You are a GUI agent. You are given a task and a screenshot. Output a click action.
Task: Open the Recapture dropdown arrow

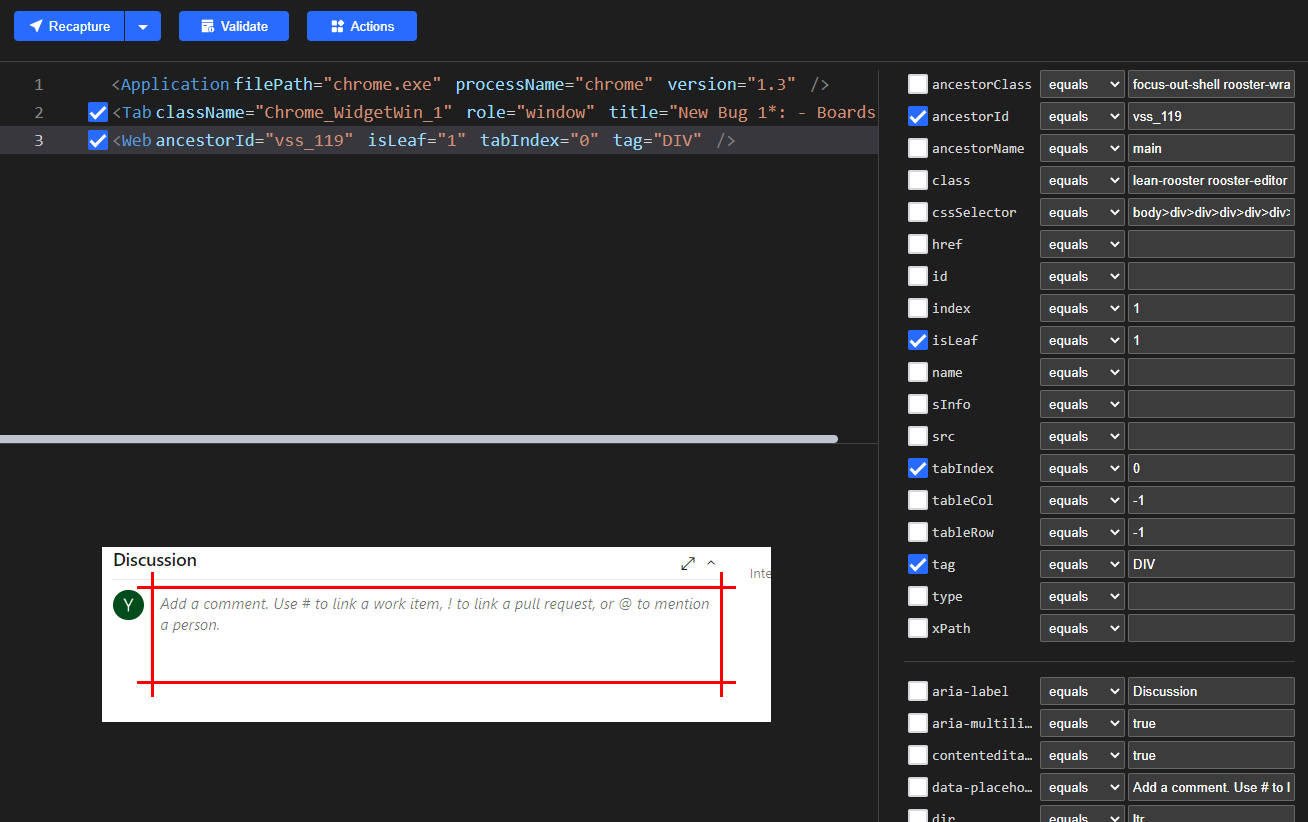[x=143, y=26]
